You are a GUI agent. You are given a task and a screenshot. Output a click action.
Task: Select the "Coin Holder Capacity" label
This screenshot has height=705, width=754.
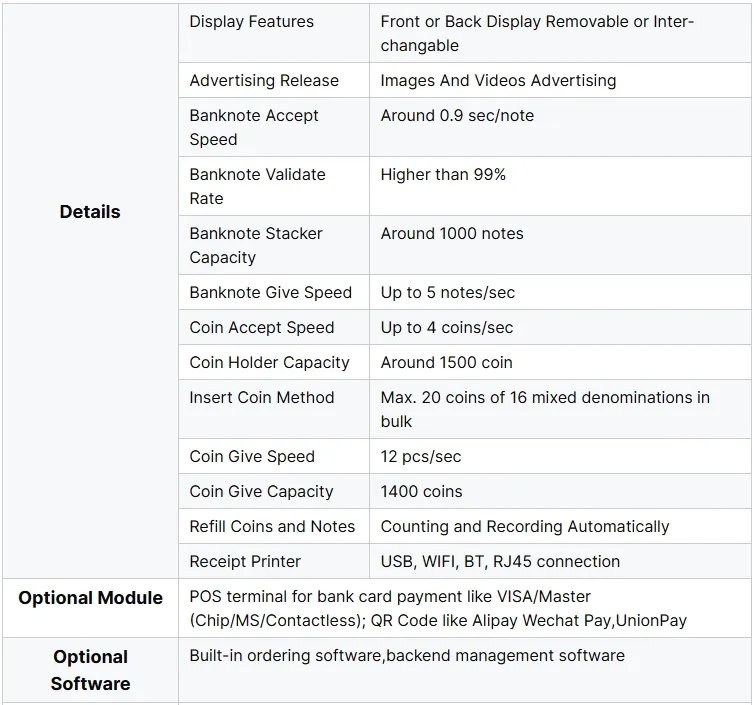click(270, 363)
